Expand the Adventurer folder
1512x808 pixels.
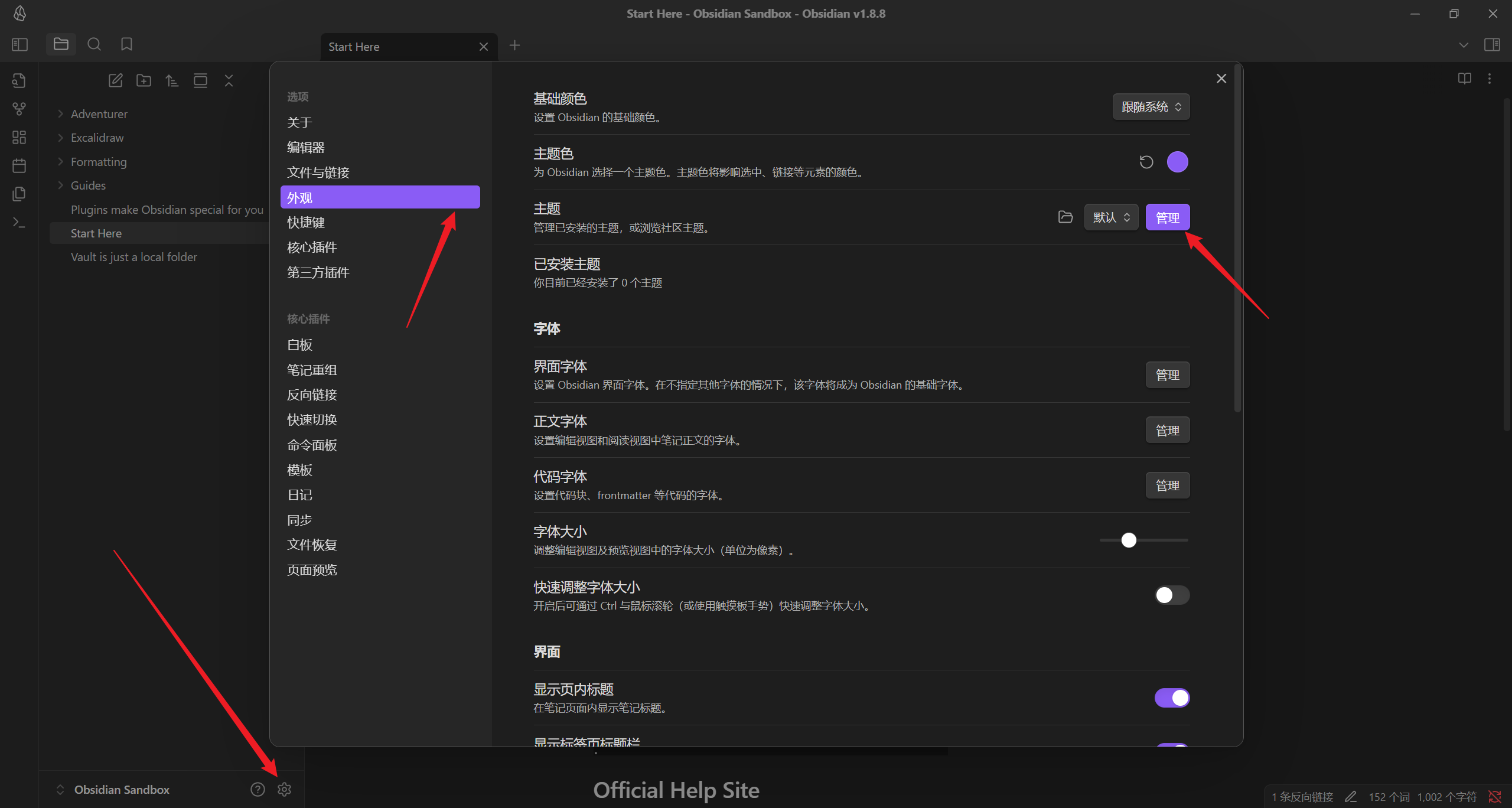click(99, 114)
